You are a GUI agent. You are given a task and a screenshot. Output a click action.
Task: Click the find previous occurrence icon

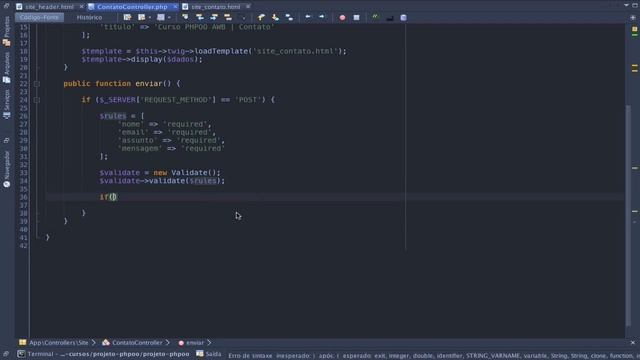point(200,18)
